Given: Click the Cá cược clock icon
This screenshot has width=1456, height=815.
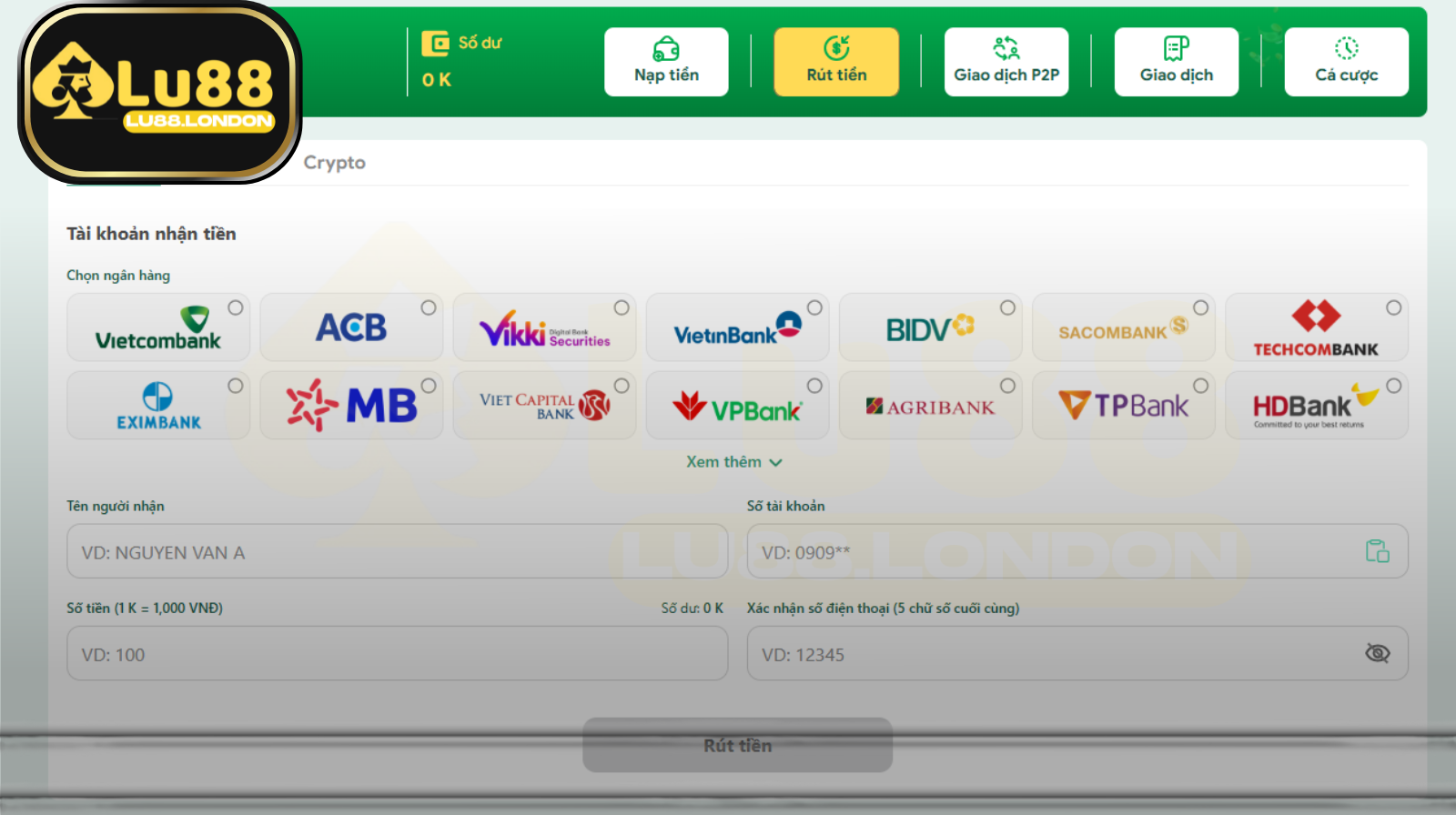Looking at the screenshot, I should (x=1346, y=48).
